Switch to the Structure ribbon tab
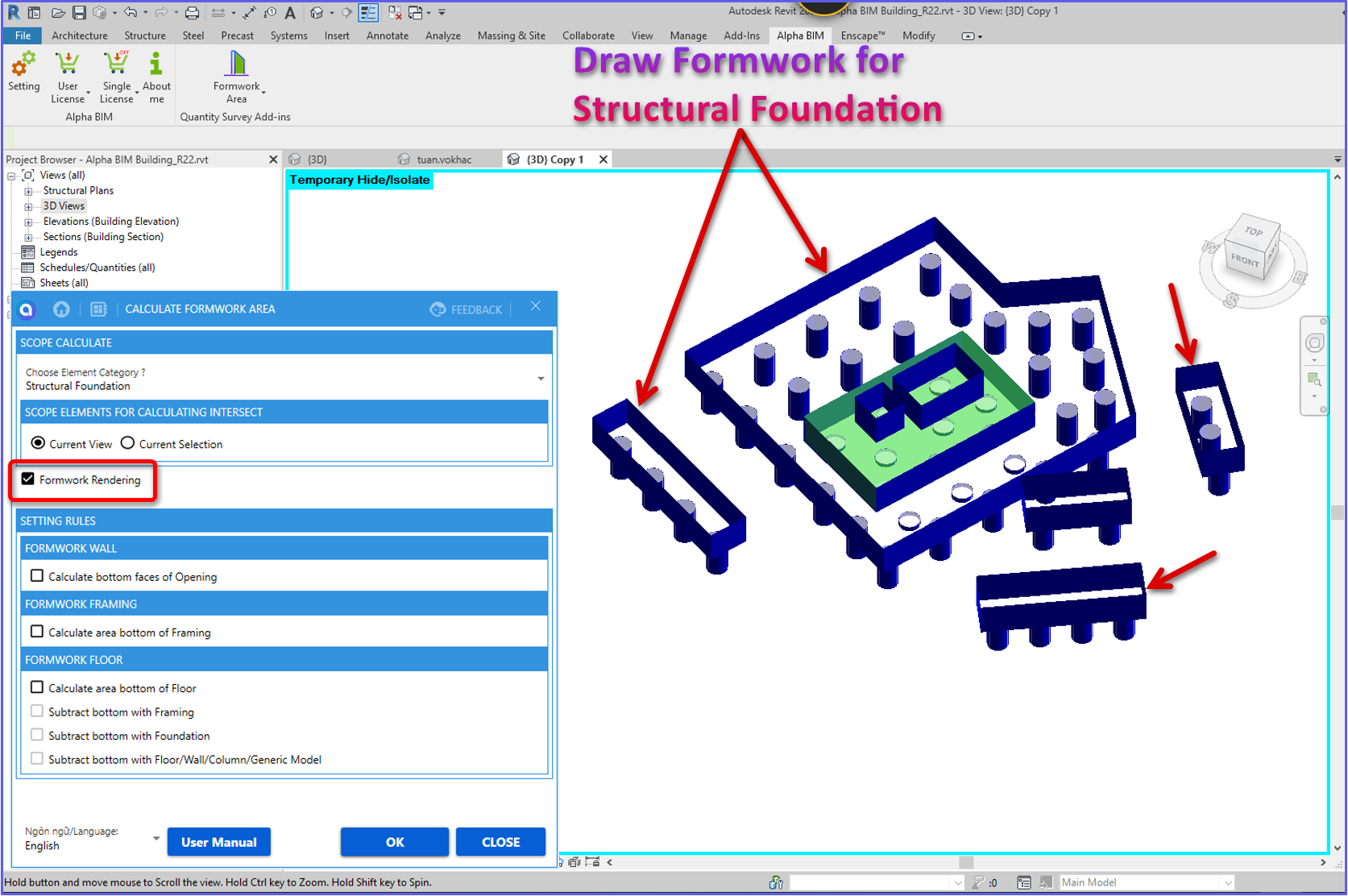Image resolution: width=1348 pixels, height=896 pixels. [145, 35]
